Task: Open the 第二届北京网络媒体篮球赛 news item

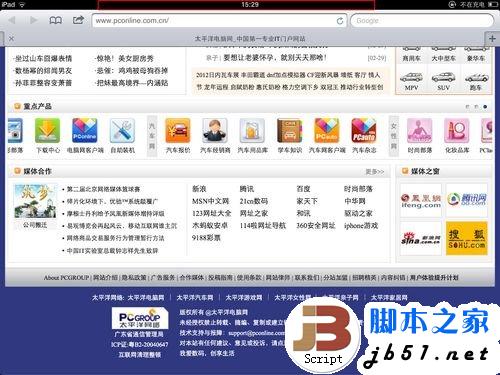Action: click(103, 189)
